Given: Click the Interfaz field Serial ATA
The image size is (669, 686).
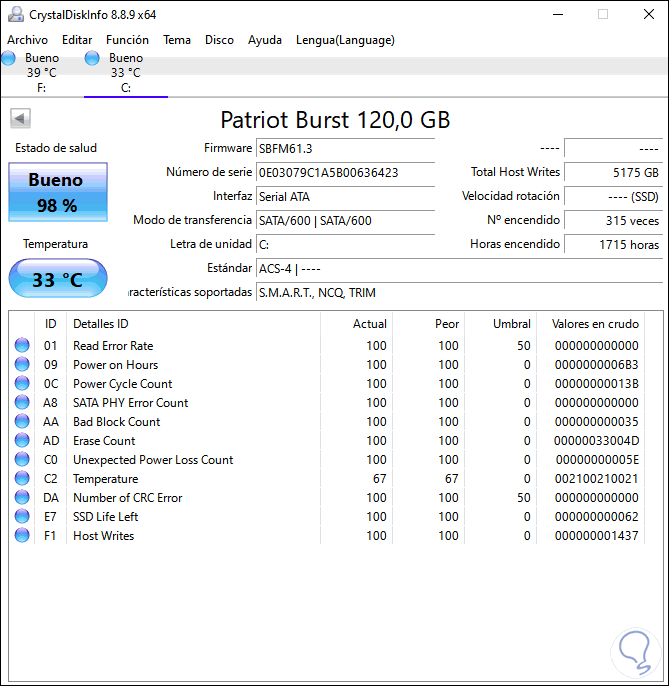Looking at the screenshot, I should (345, 196).
